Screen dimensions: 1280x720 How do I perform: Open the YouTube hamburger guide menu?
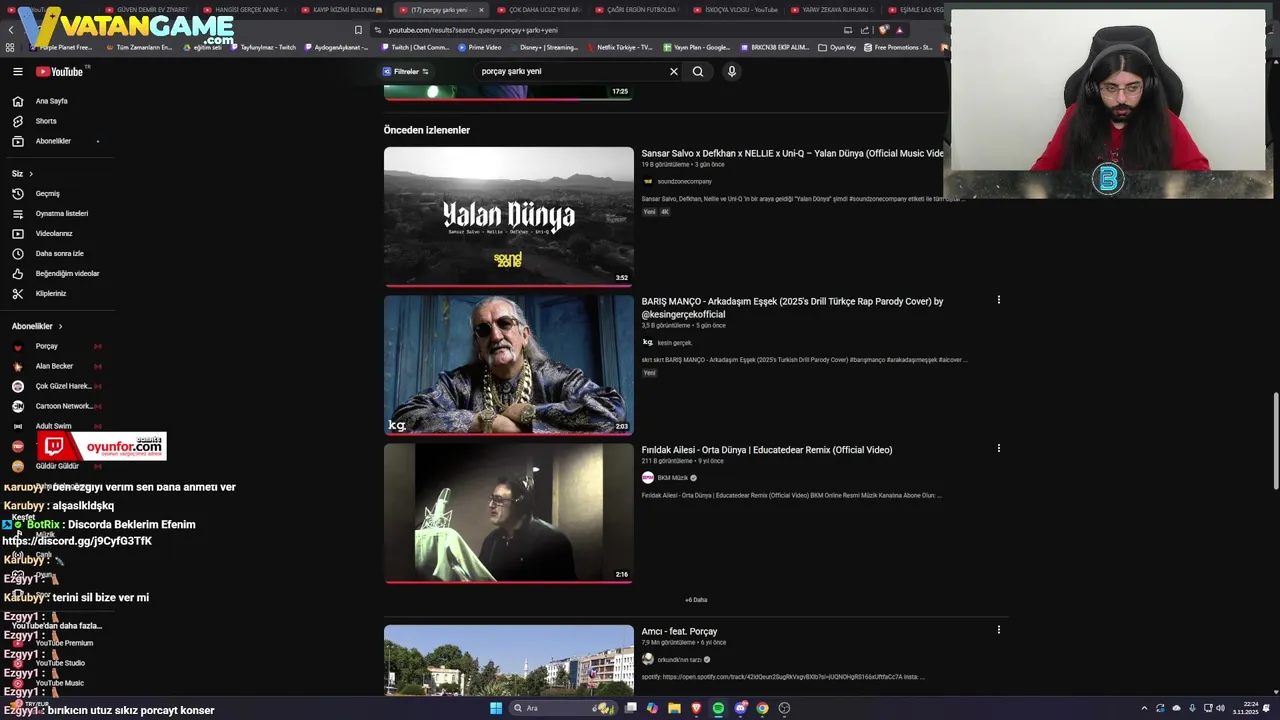tap(17, 72)
